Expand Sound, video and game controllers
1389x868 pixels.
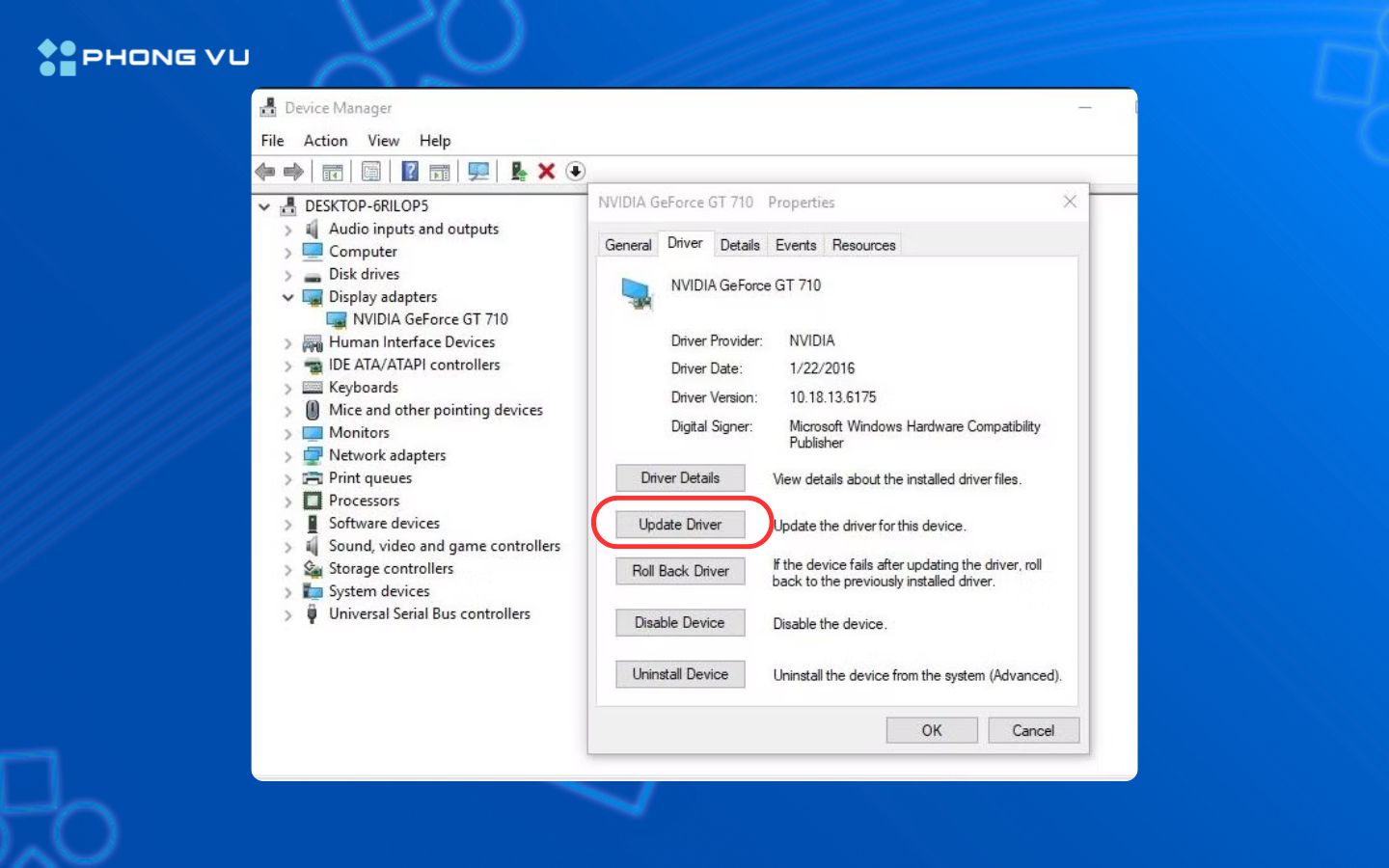[287, 547]
